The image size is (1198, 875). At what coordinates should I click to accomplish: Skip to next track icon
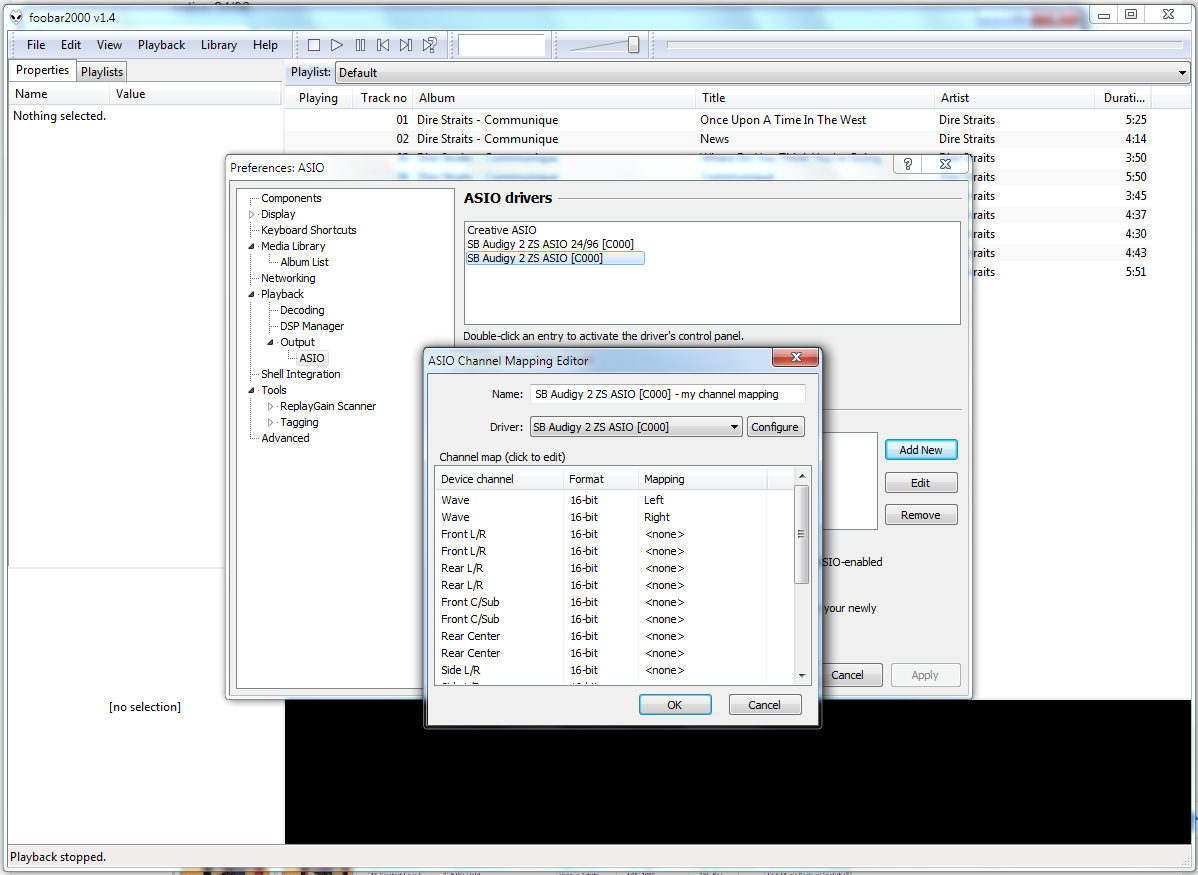pyautogui.click(x=406, y=45)
